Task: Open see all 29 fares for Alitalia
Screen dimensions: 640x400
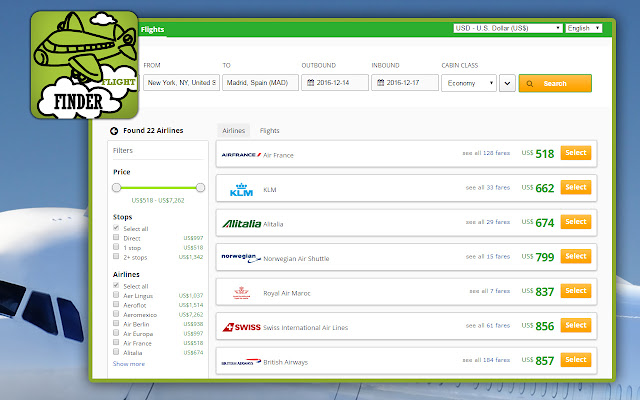Action: point(488,222)
